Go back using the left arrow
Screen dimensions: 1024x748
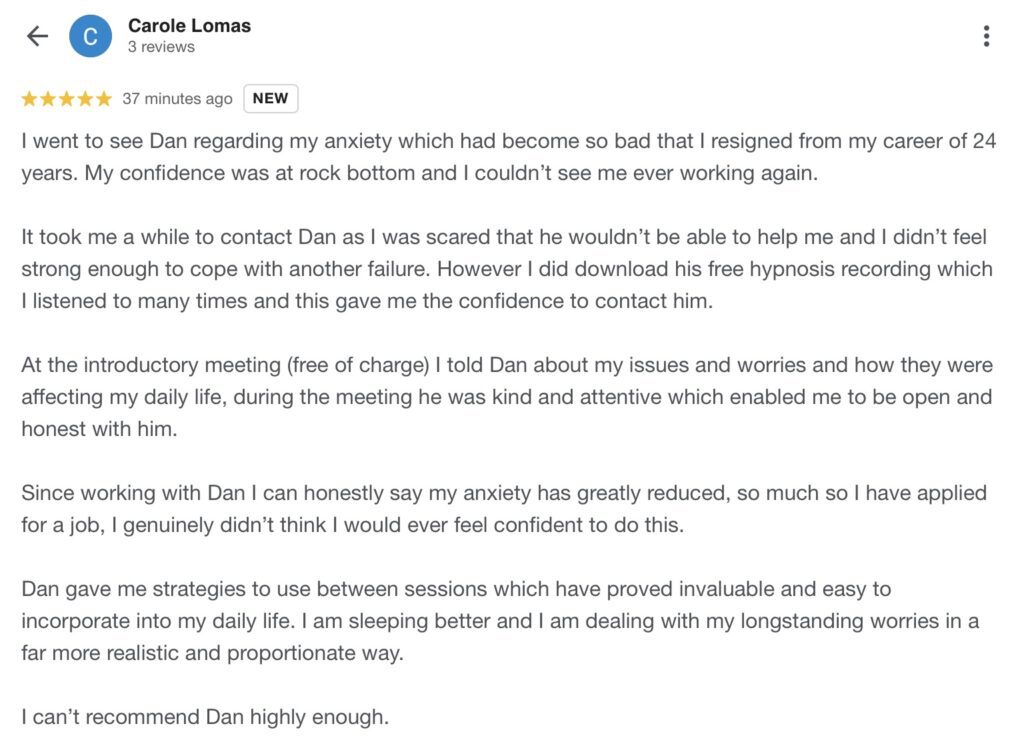(x=37, y=37)
